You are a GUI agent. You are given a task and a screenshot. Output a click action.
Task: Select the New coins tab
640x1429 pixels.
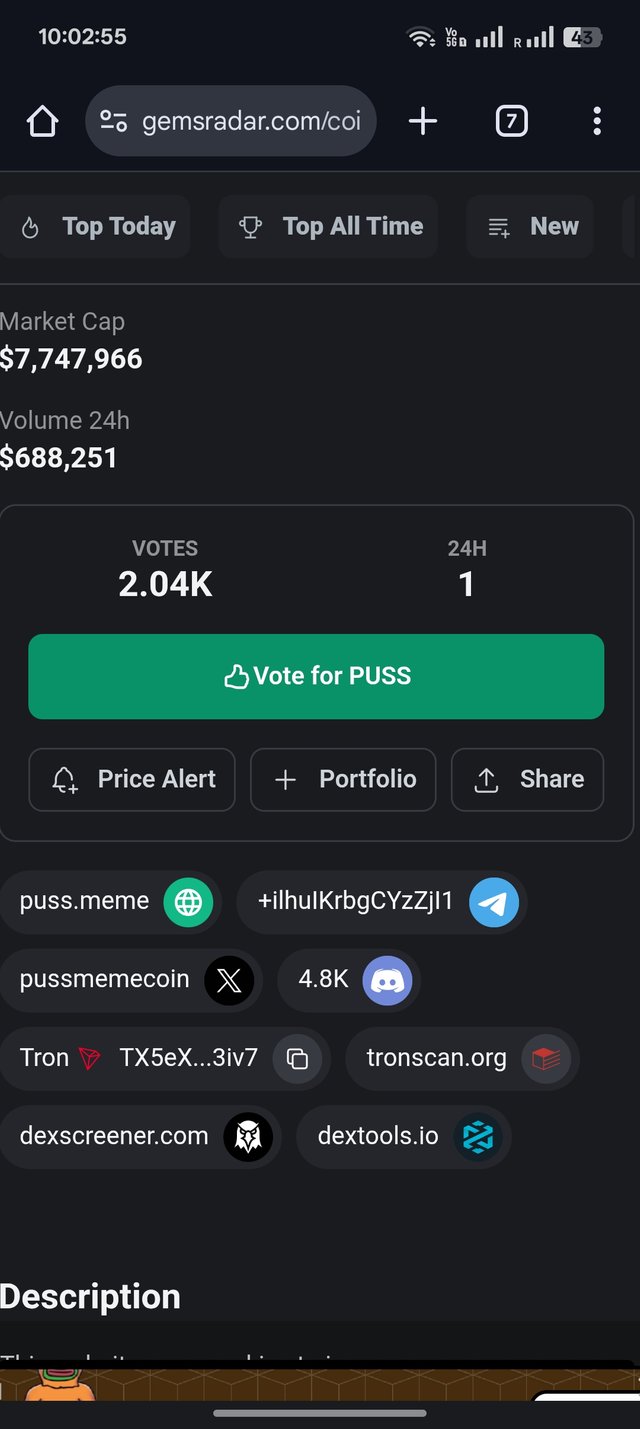pos(532,227)
